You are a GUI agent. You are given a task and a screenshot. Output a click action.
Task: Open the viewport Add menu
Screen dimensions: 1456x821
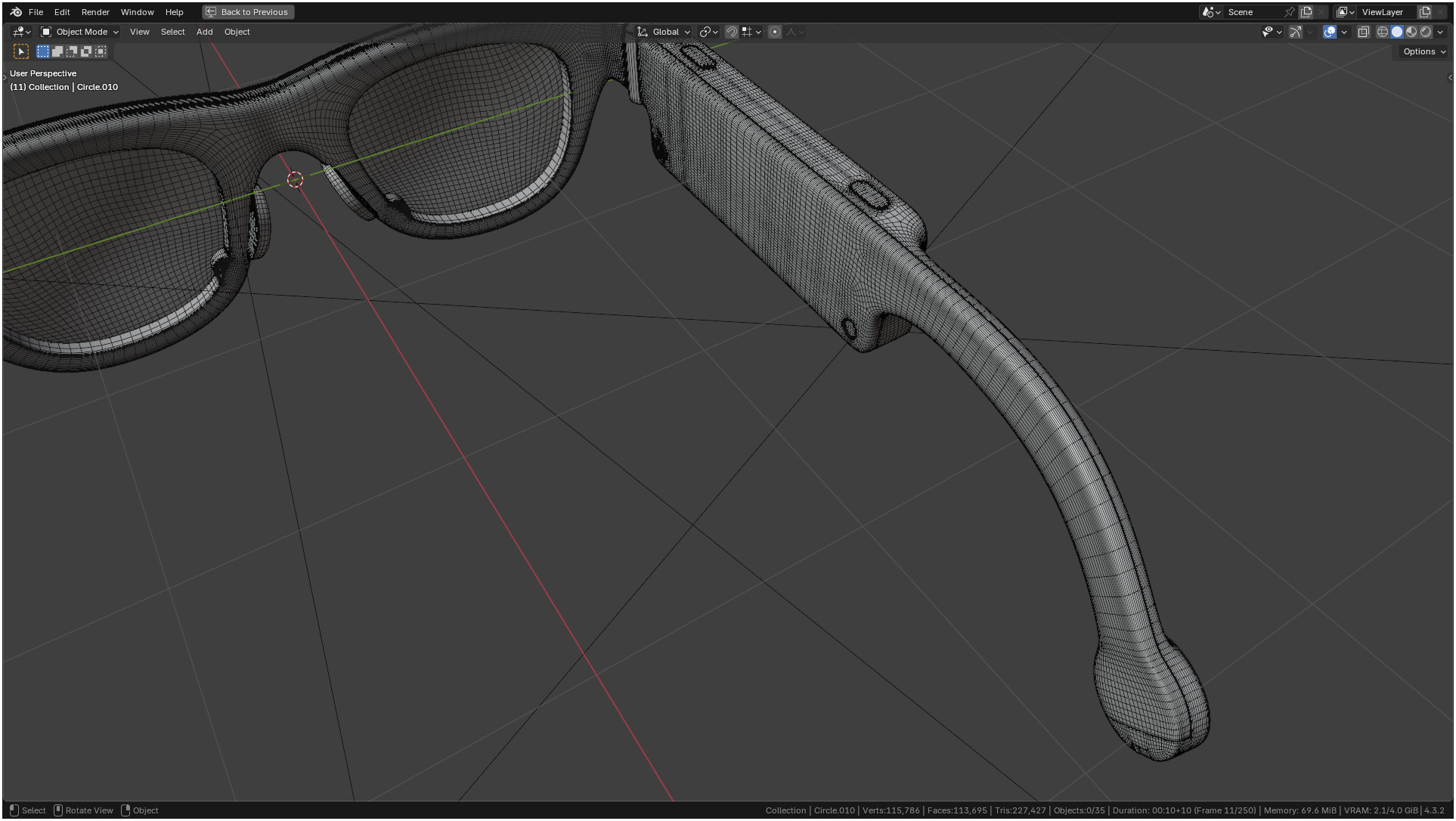(x=204, y=32)
